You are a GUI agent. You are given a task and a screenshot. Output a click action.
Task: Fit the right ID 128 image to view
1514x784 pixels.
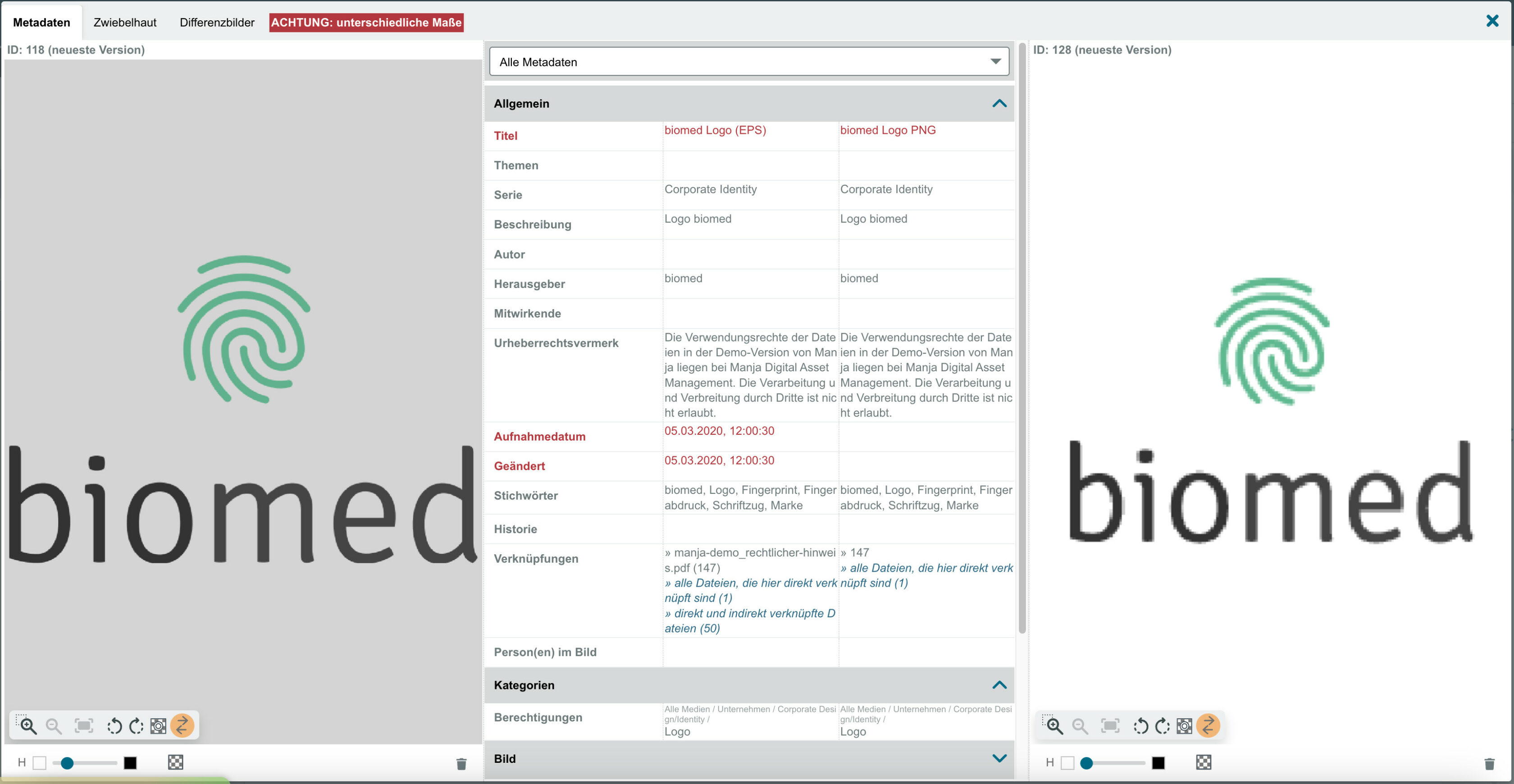tap(1110, 726)
